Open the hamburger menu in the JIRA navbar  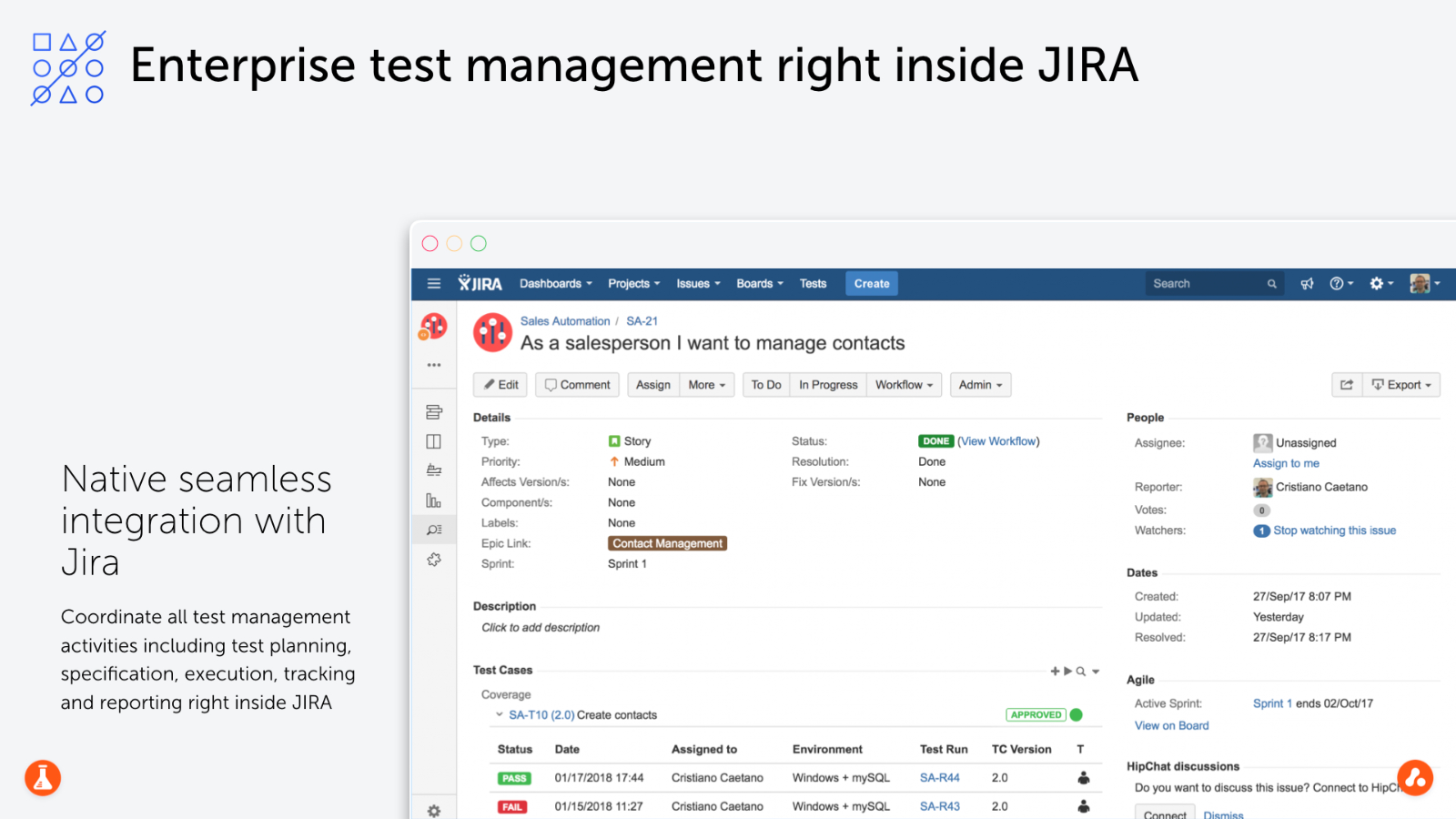[x=434, y=284]
